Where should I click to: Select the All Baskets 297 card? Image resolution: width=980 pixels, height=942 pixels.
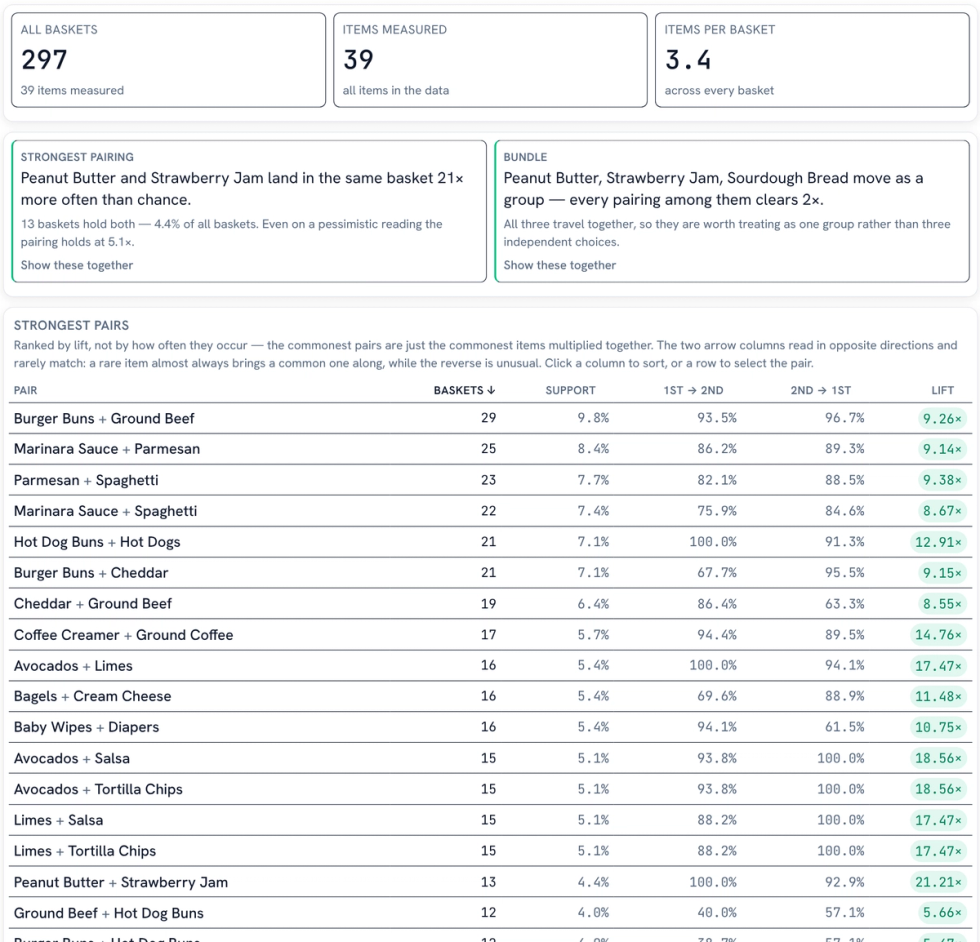coord(169,60)
